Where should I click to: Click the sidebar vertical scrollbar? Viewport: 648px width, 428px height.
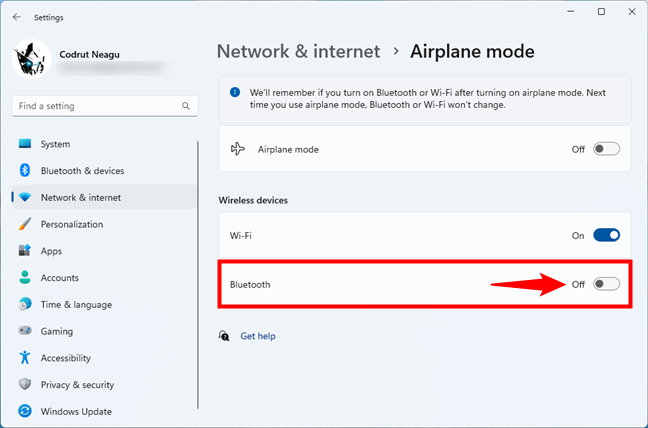click(198, 275)
